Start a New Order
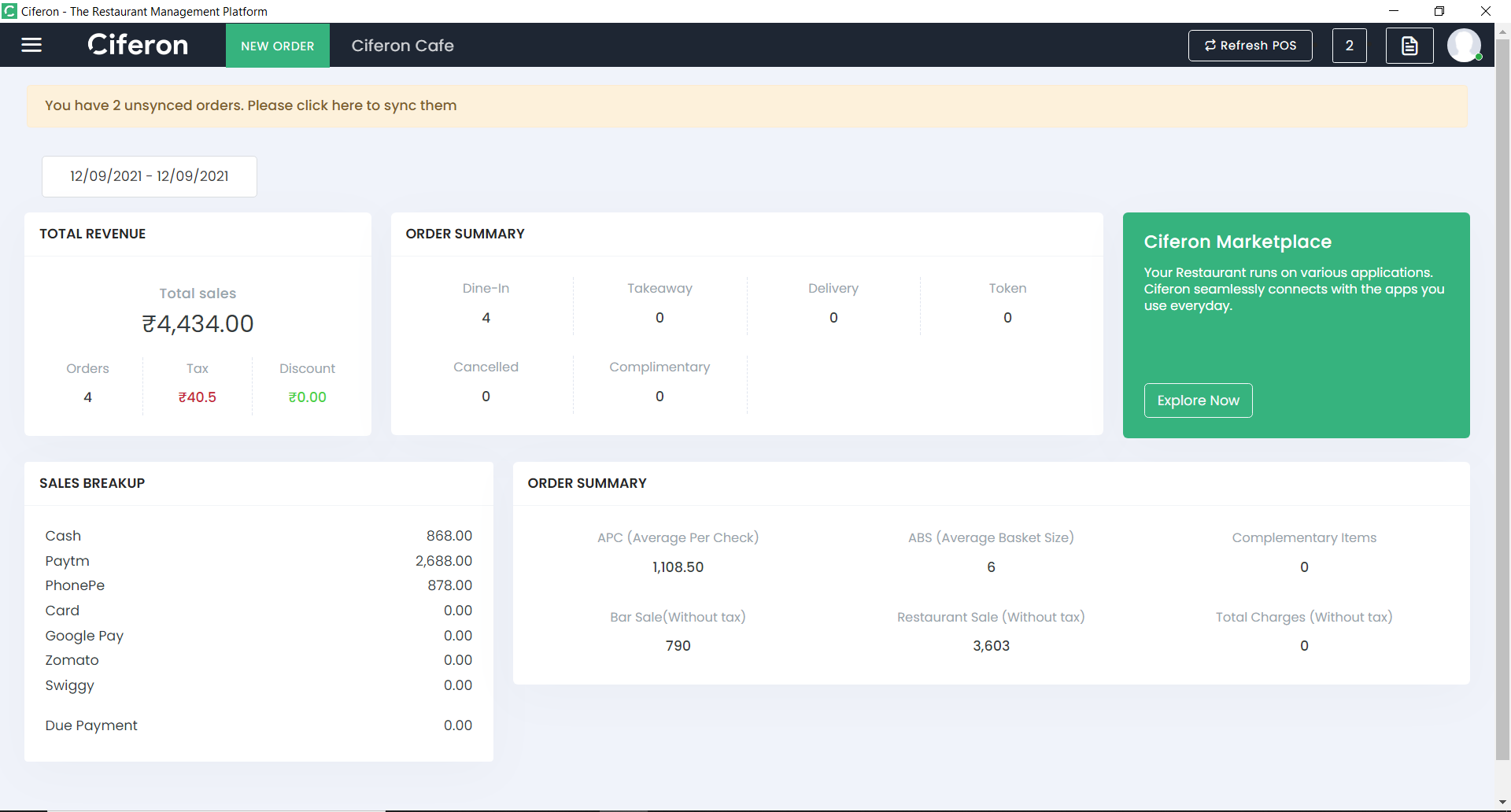1511x812 pixels. (278, 46)
